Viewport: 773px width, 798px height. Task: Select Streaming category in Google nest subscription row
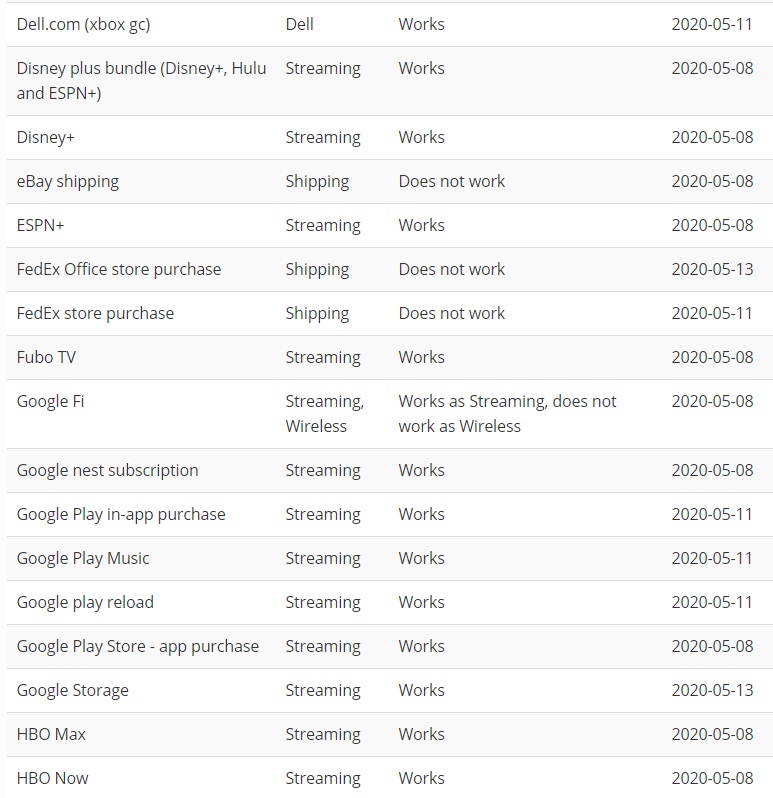(323, 471)
